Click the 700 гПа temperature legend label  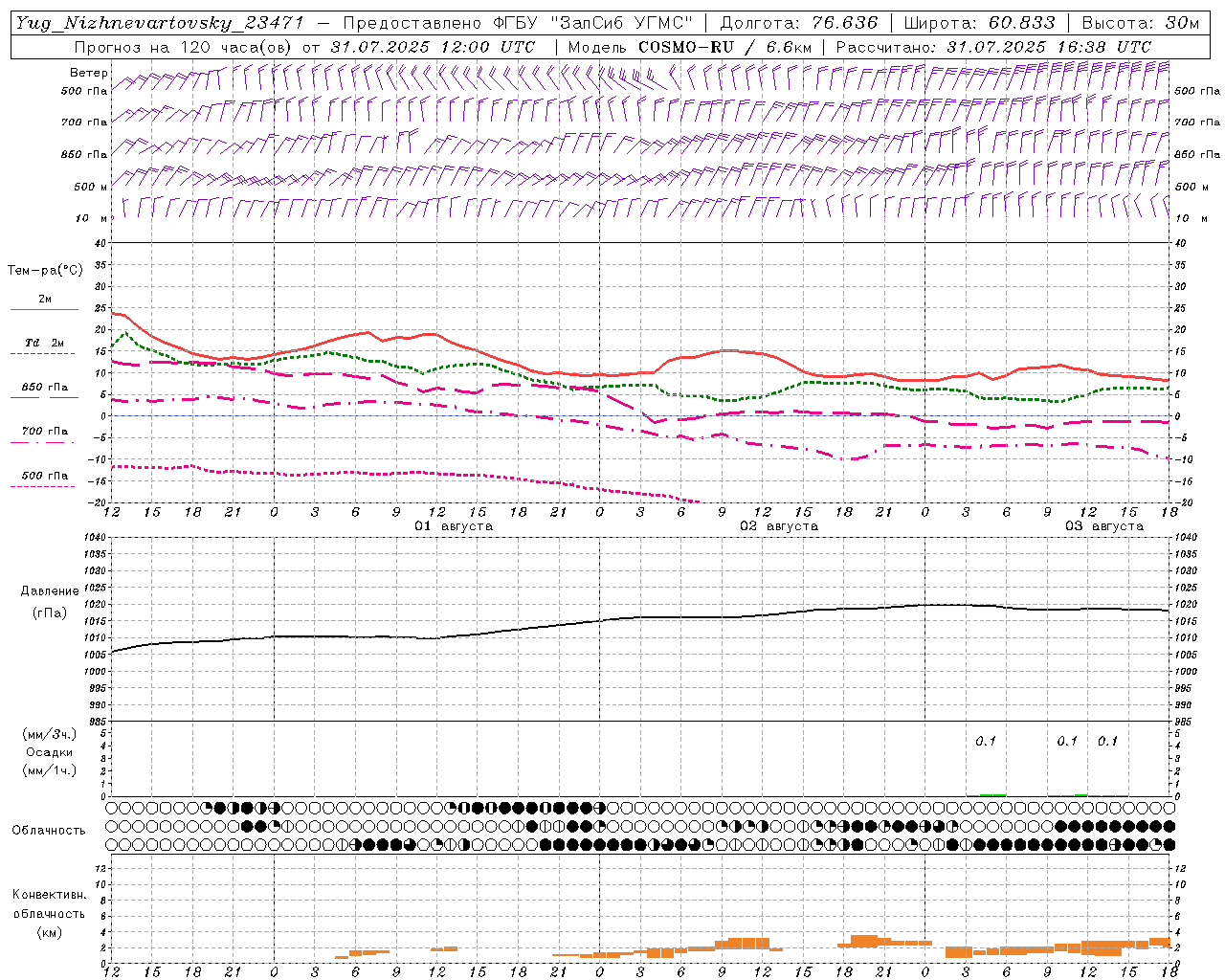[45, 432]
